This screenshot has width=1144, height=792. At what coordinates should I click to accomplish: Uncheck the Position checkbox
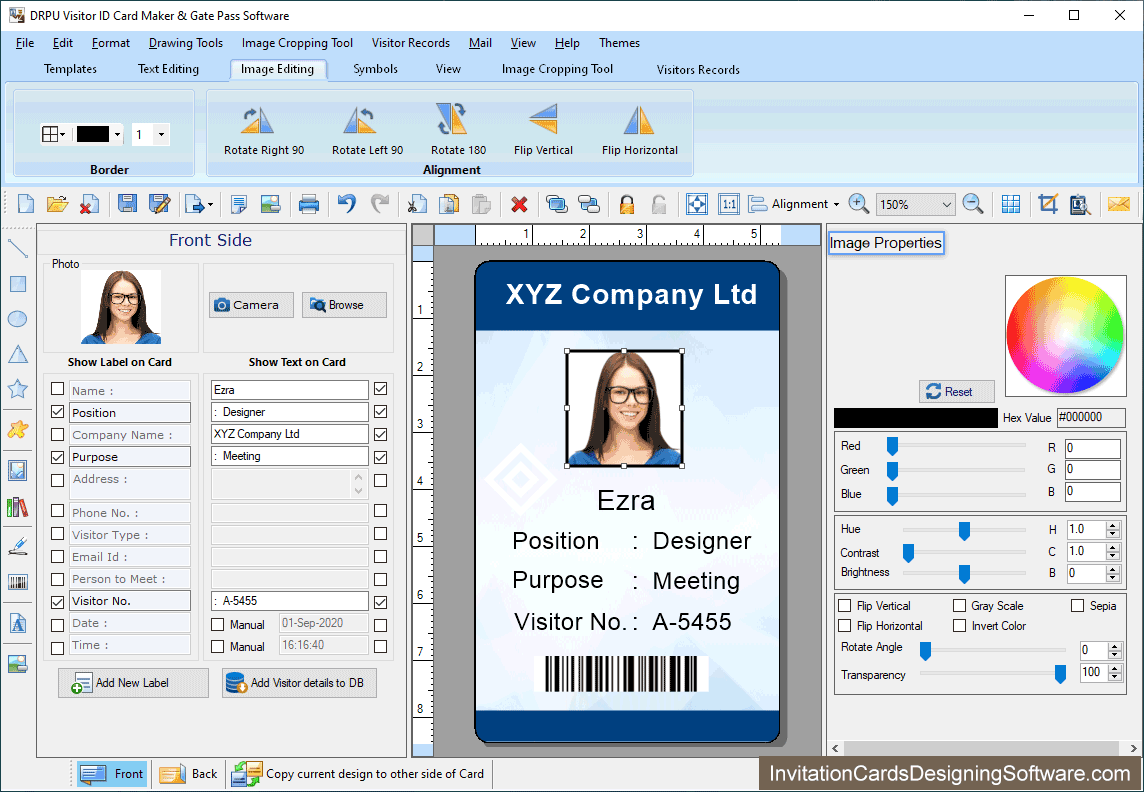tap(57, 412)
